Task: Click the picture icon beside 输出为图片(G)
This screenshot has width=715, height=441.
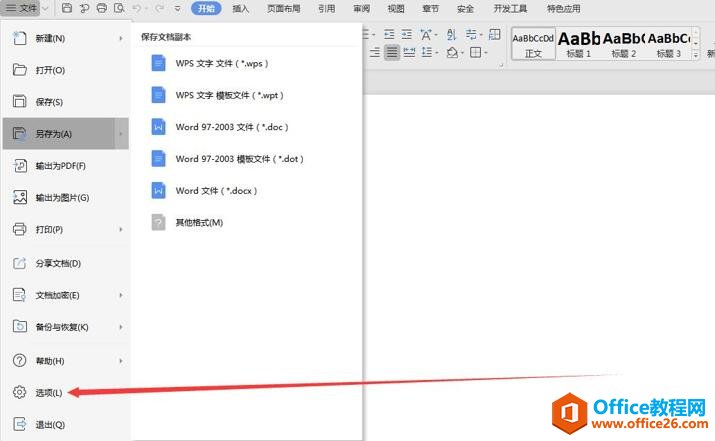Action: 20,197
